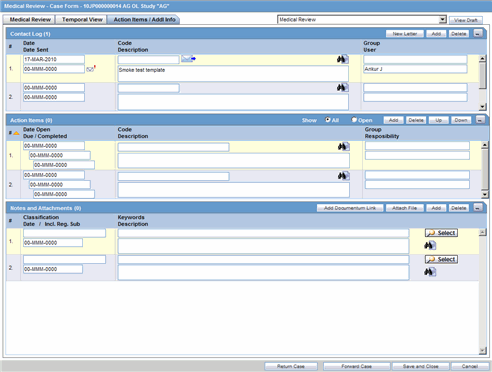Switch to the Medical Review tab
This screenshot has height=372, width=492.
[x=30, y=20]
